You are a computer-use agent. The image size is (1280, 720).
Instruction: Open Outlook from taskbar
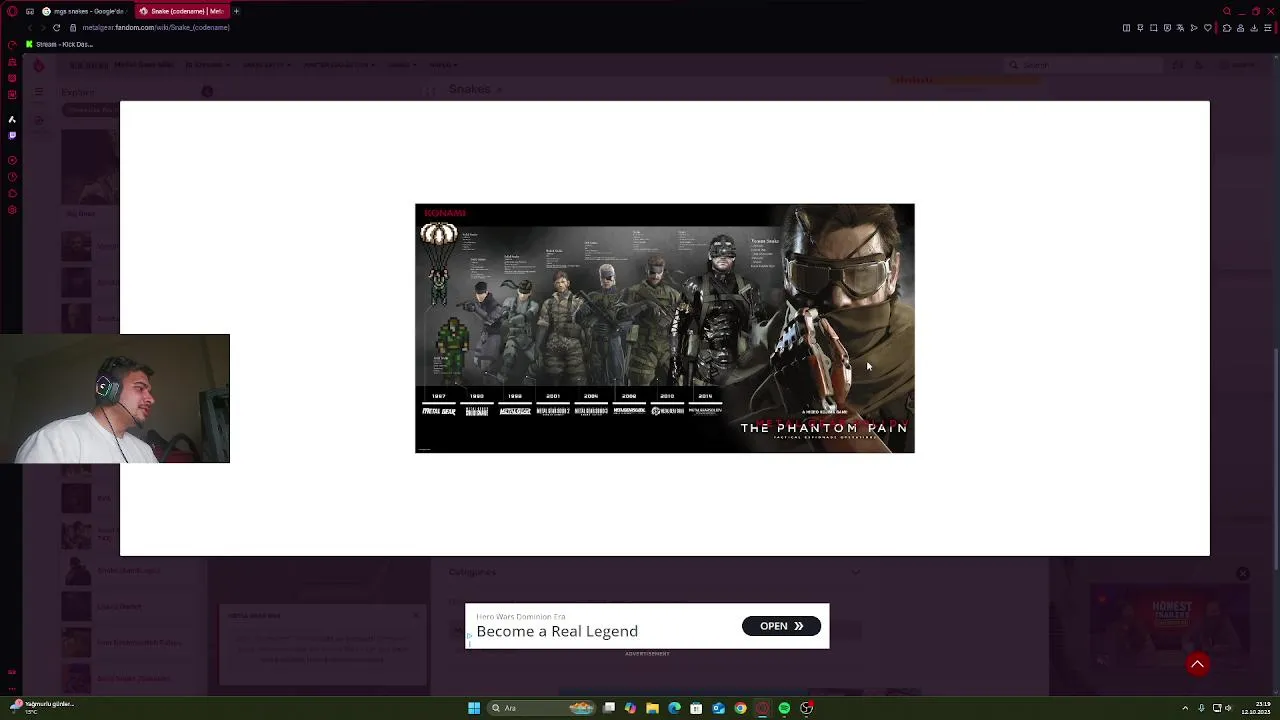(718, 708)
